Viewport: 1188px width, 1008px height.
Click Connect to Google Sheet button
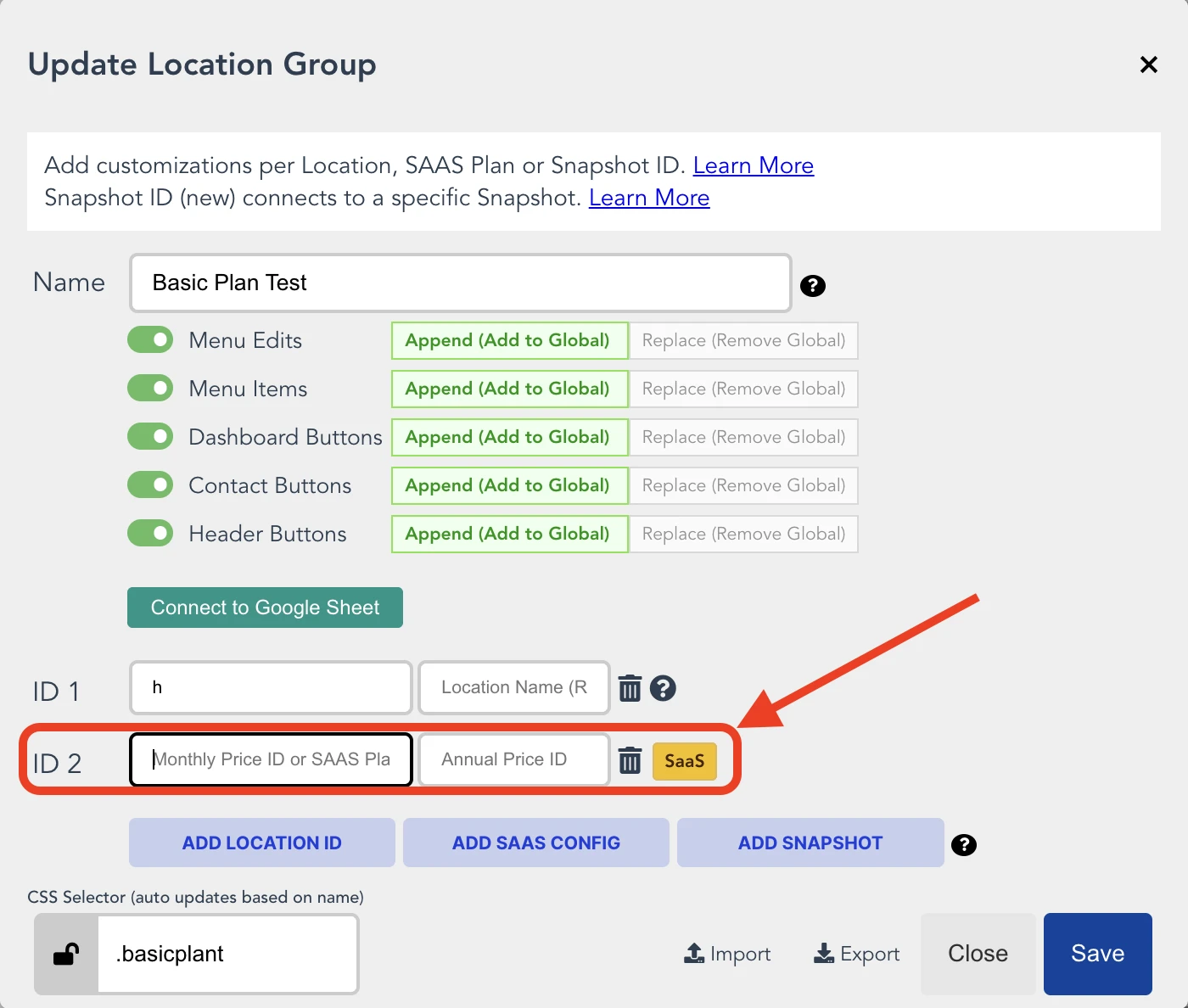point(265,608)
